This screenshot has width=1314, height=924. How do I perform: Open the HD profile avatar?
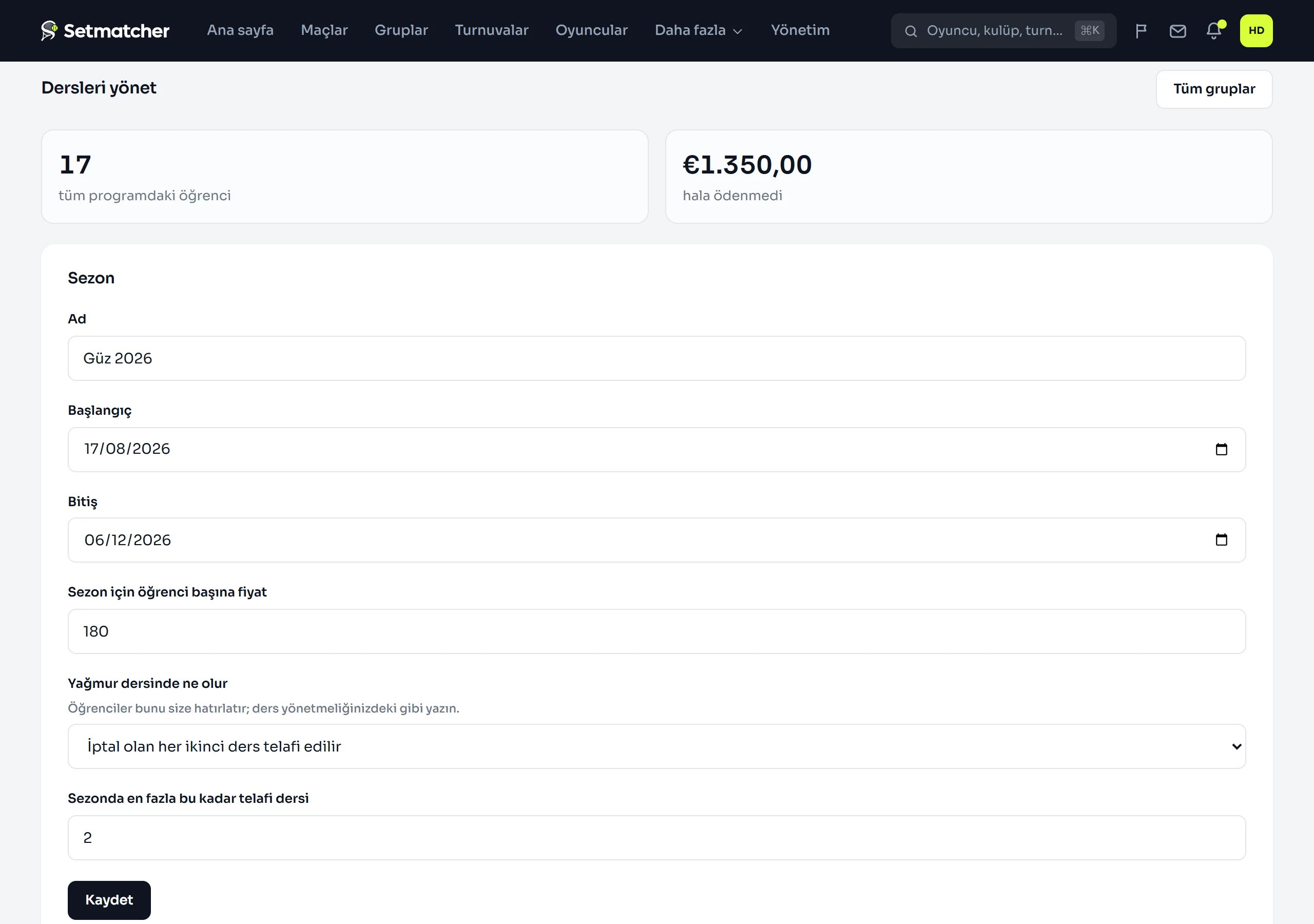(x=1256, y=31)
